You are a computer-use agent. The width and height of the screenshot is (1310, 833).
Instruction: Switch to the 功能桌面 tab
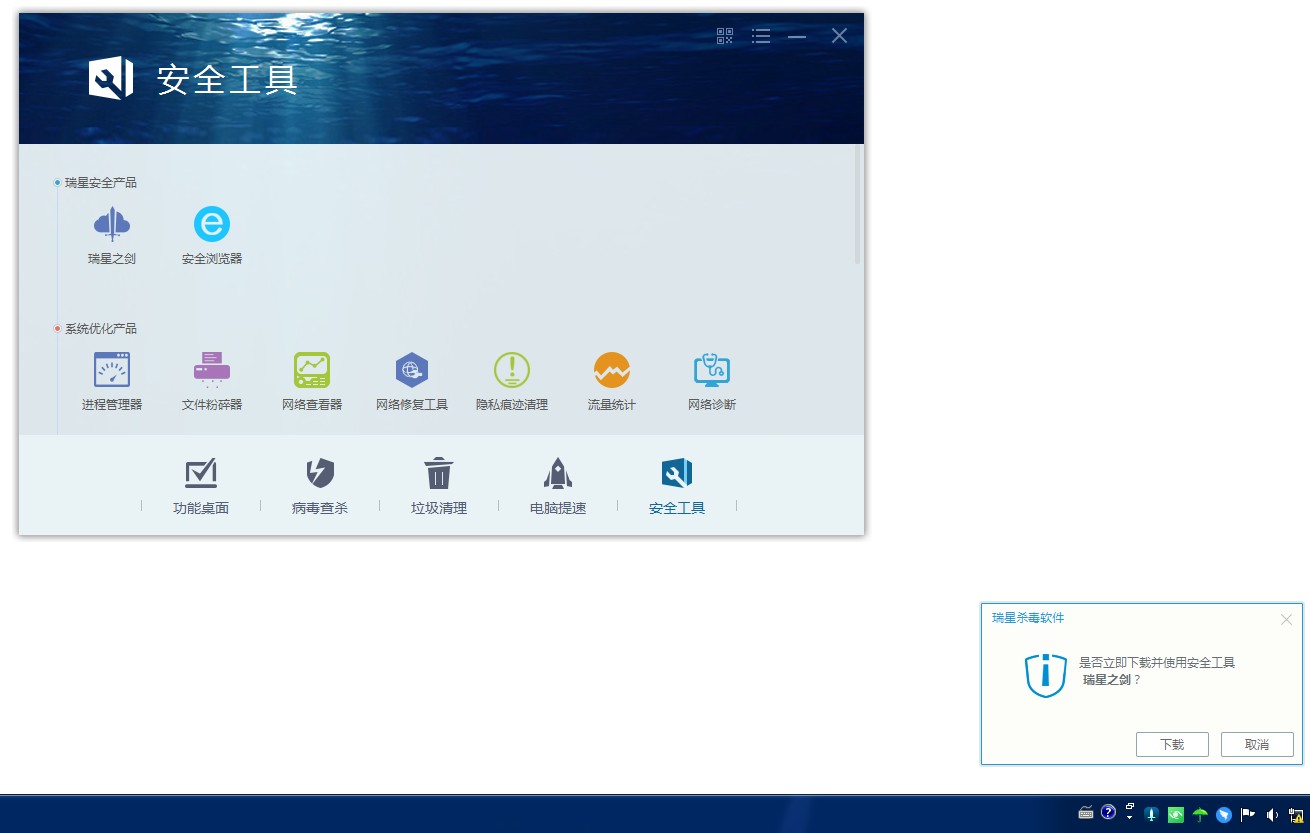201,487
